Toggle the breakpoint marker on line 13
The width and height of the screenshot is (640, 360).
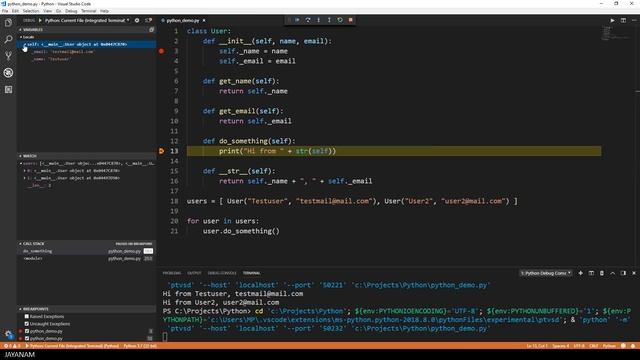tap(161, 151)
